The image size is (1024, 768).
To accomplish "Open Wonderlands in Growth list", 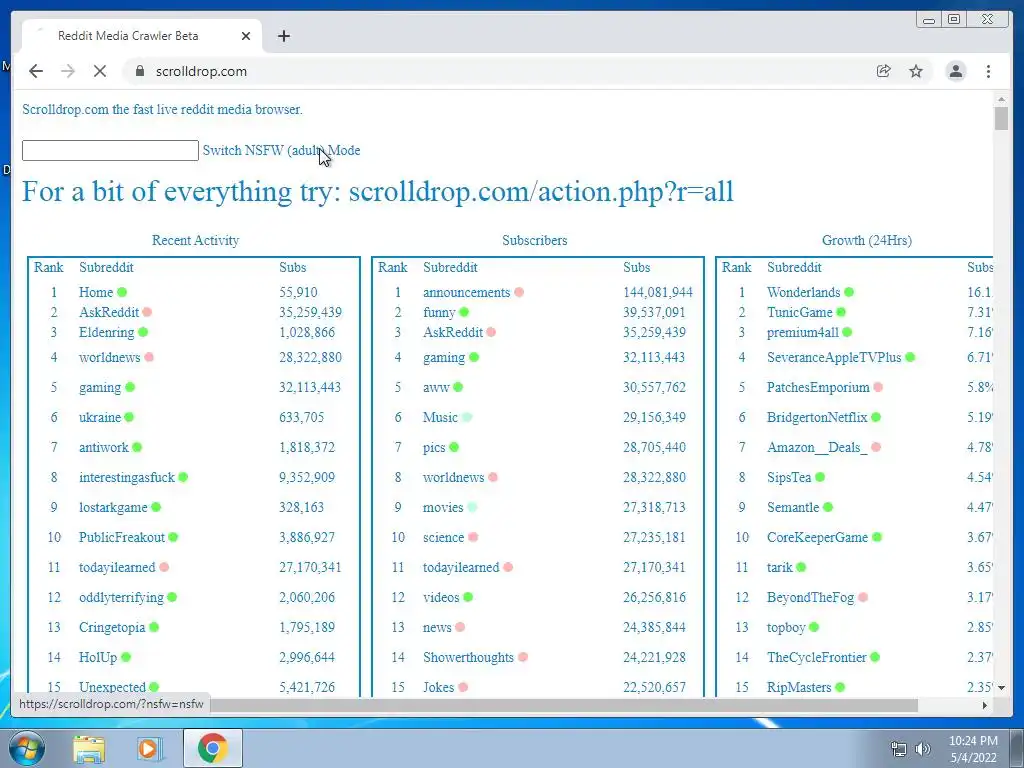I will coord(803,292).
